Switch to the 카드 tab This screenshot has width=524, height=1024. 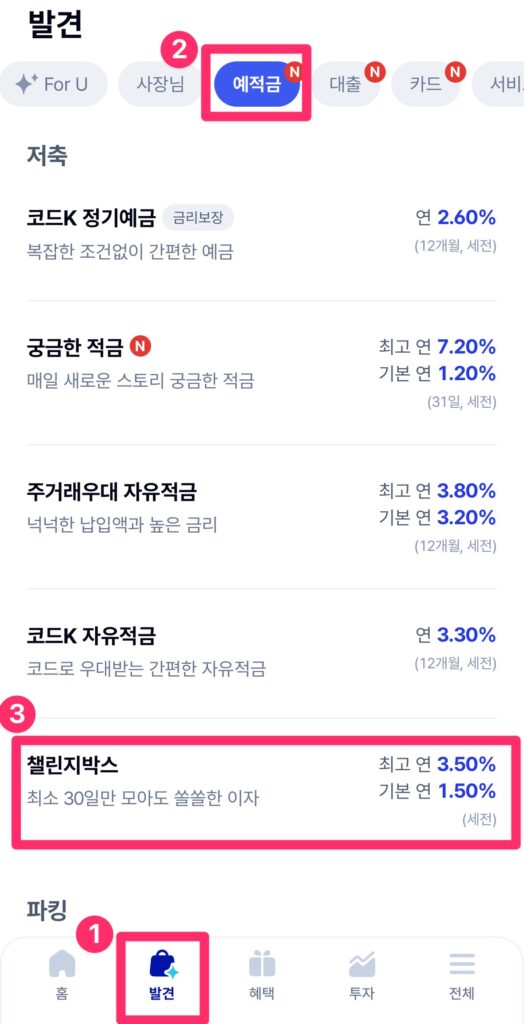pyautogui.click(x=425, y=84)
